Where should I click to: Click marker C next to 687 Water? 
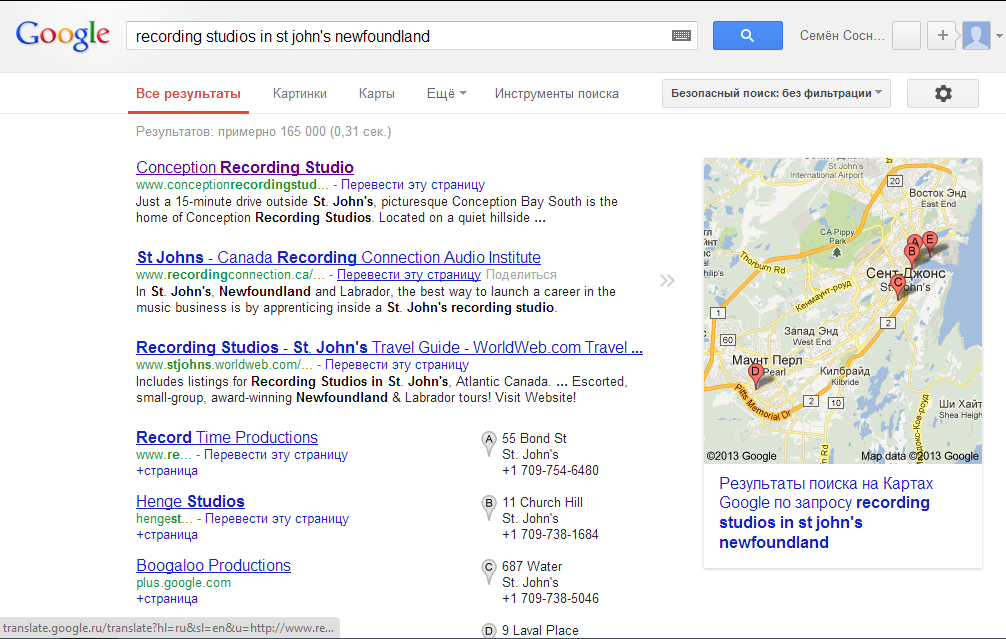tap(489, 571)
